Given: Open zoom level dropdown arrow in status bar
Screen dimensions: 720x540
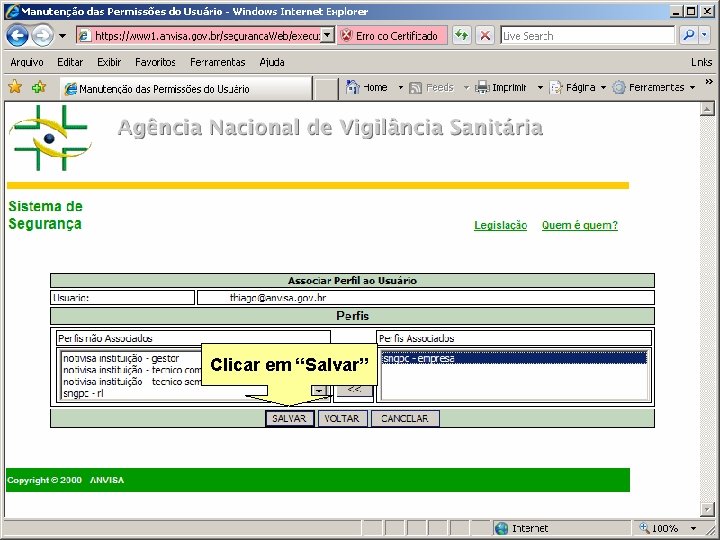Looking at the screenshot, I should (693, 528).
